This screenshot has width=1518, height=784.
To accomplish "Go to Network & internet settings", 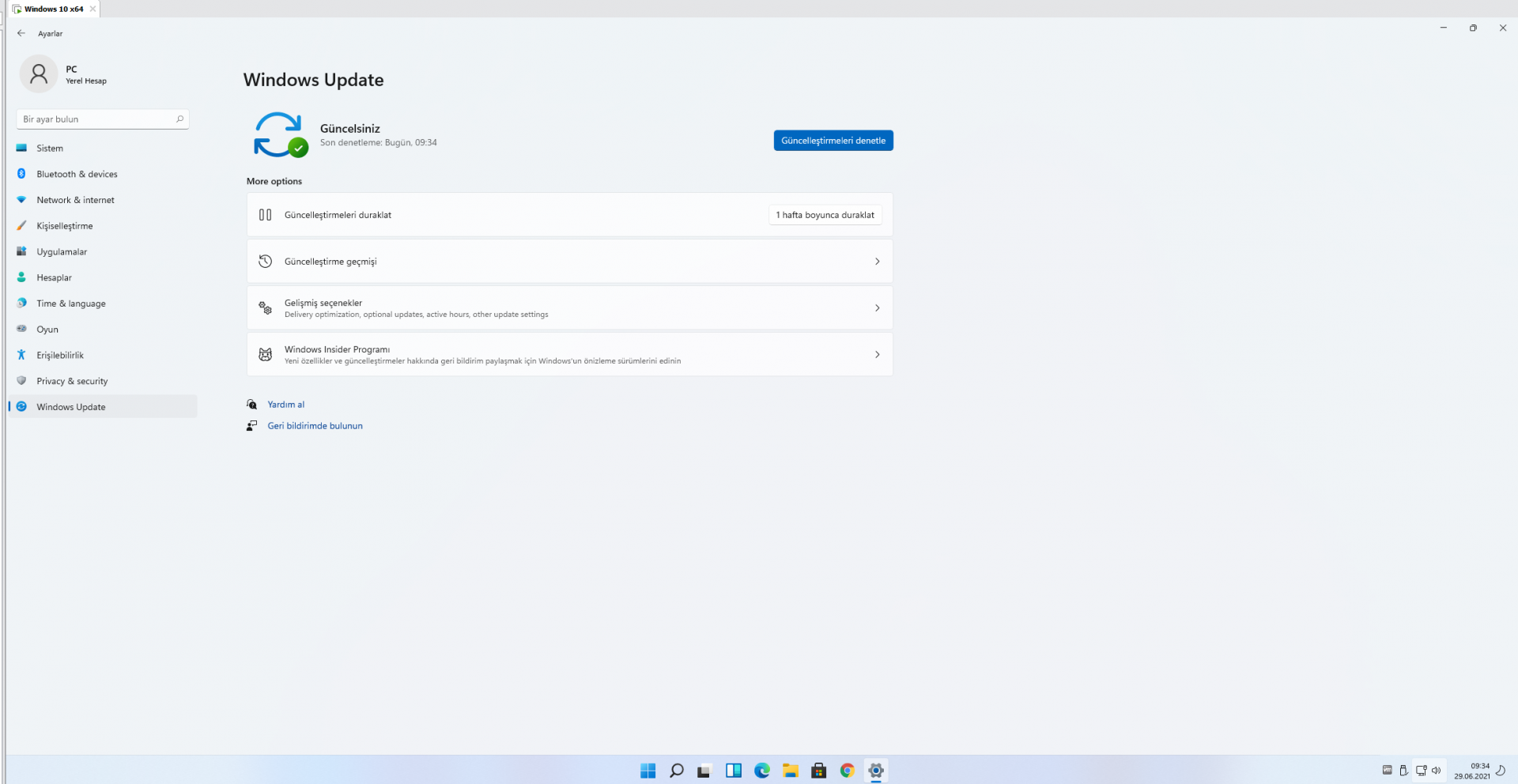I will click(103, 200).
